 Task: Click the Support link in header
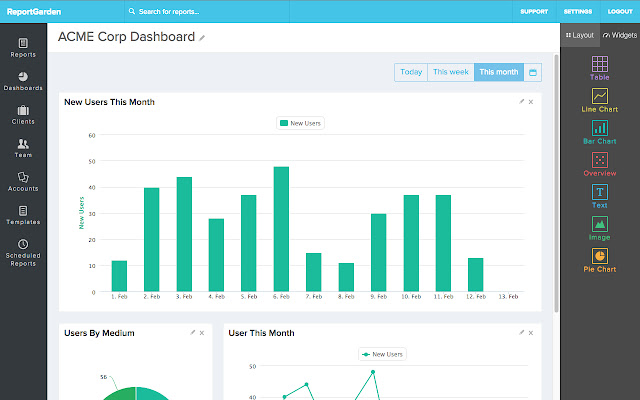(533, 12)
